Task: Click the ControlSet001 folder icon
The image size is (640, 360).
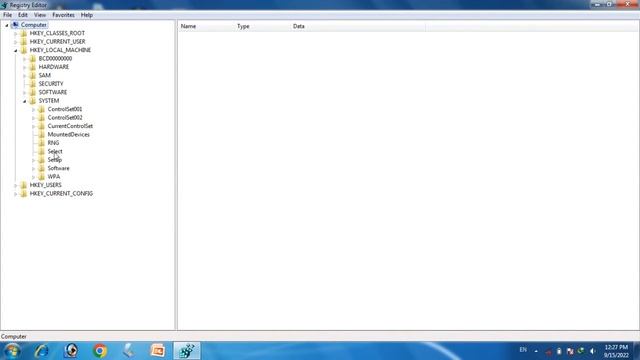Action: tap(42, 109)
